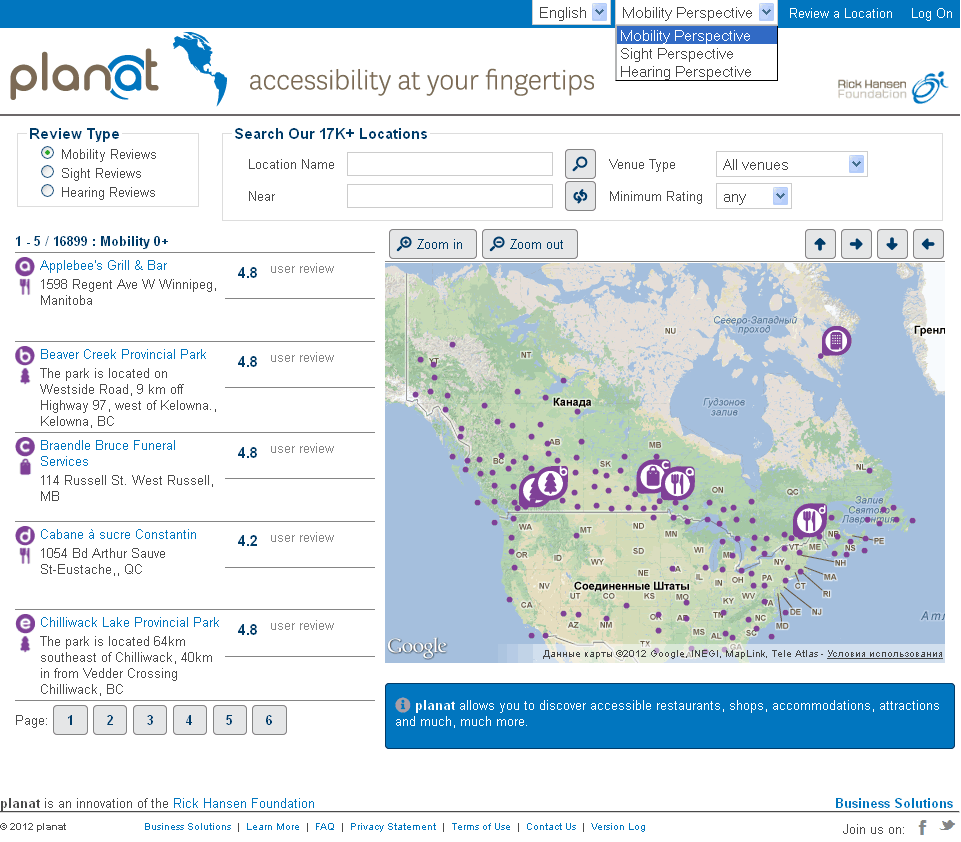Click the Twitter bird icon in footer

pyautogui.click(x=948, y=825)
